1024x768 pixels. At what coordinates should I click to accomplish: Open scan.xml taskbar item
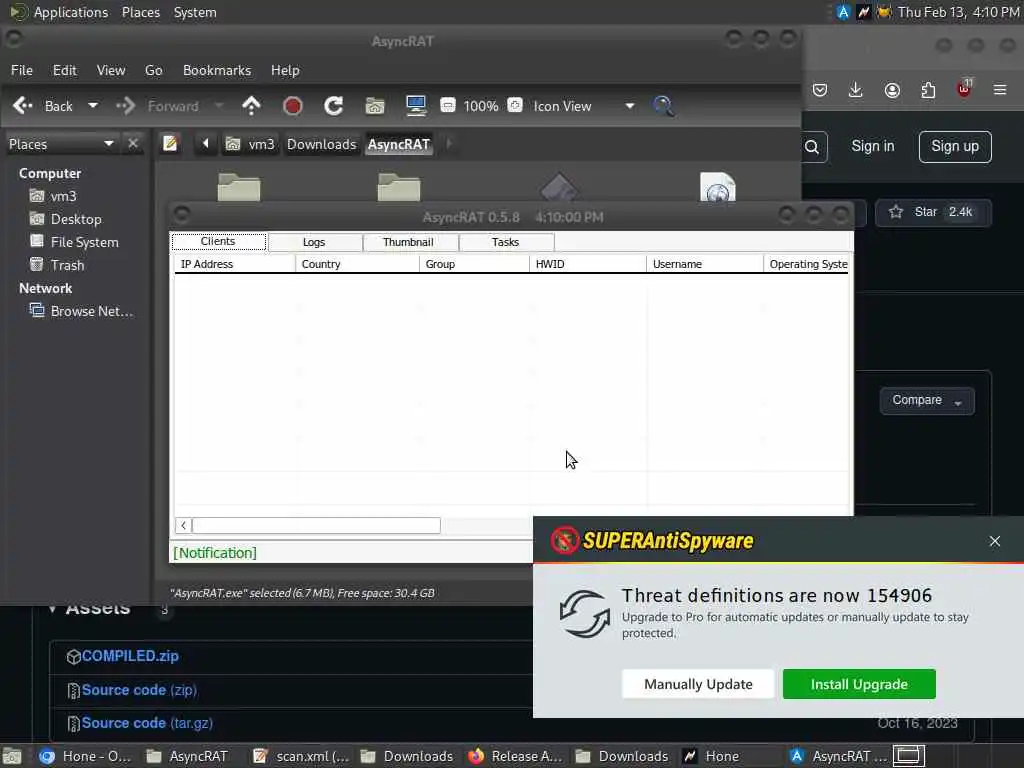(x=301, y=756)
